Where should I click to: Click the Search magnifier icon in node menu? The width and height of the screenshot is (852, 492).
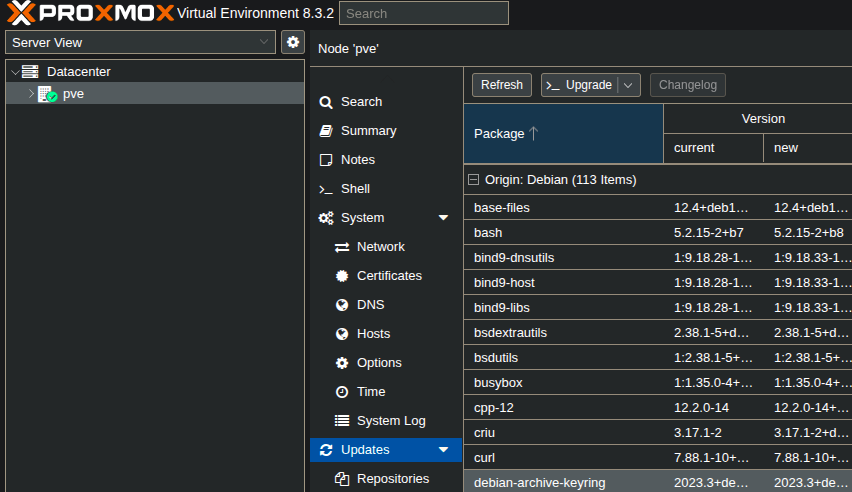click(x=326, y=102)
